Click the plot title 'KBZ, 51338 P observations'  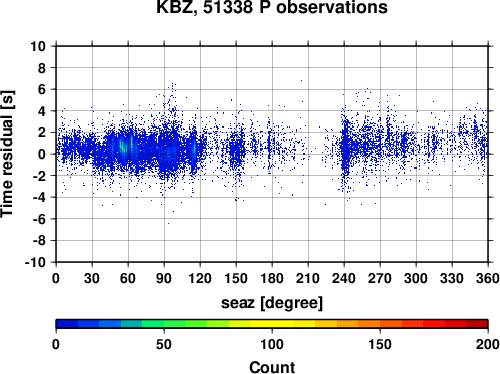pos(272,7)
